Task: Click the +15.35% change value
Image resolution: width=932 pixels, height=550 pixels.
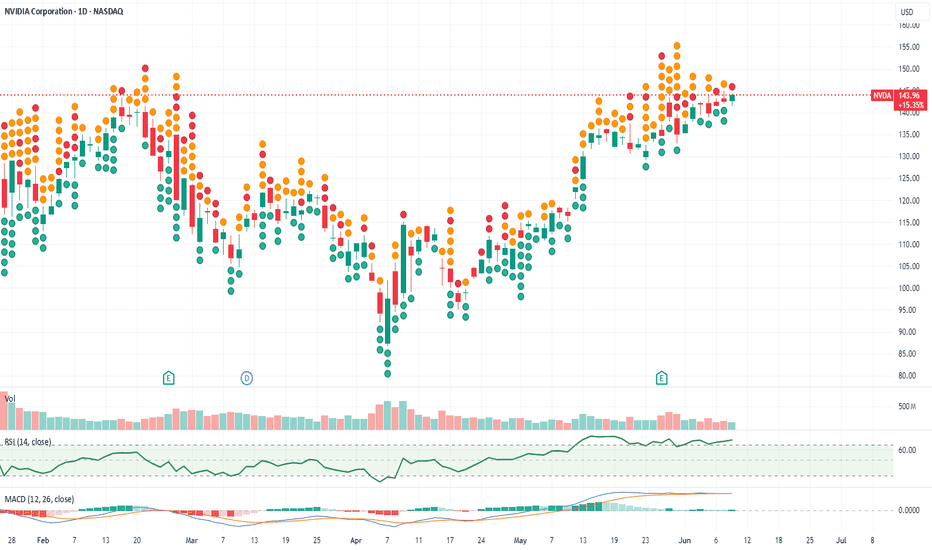Action: 911,105
